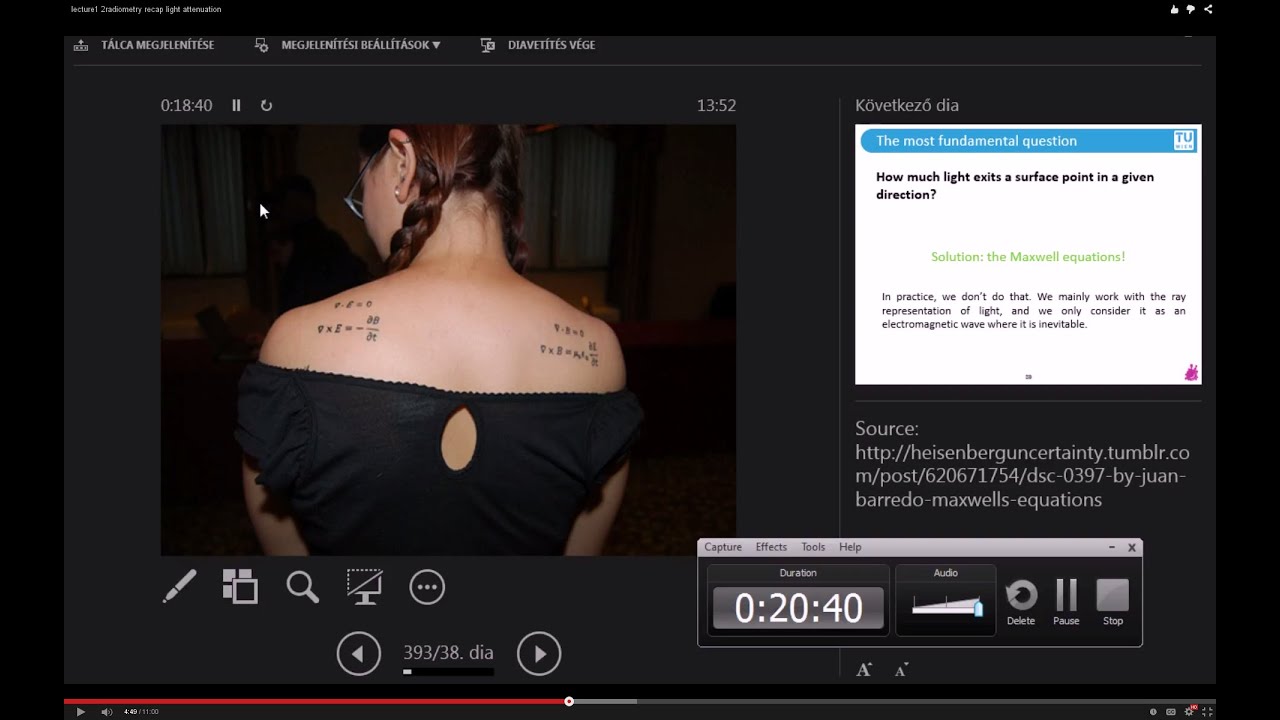Advance to the next slide arrow
Screen dimensions: 1280x720
click(x=539, y=654)
